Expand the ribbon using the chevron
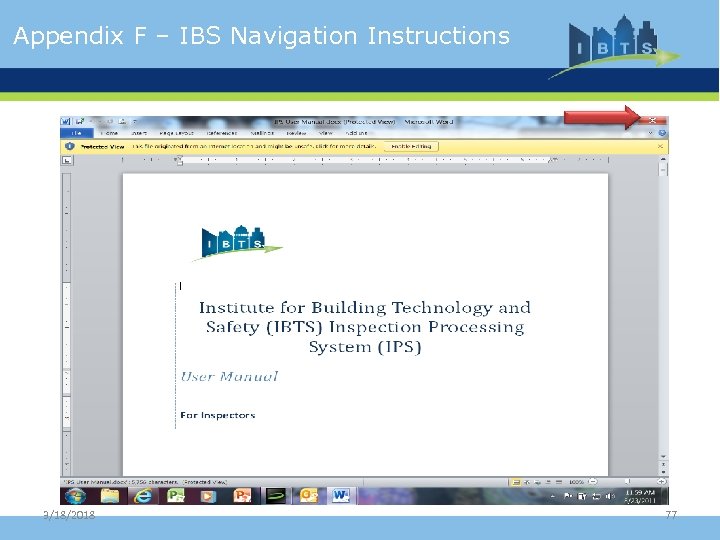The image size is (720, 540). point(651,133)
